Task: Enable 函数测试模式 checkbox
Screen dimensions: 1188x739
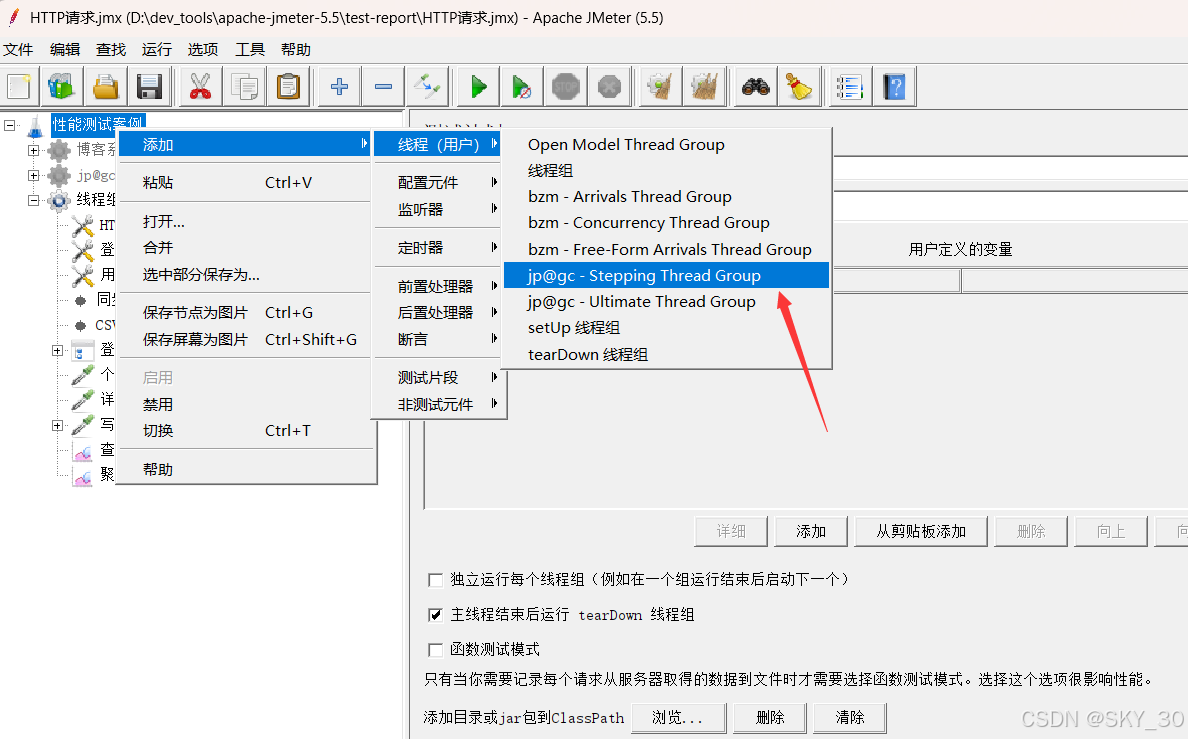Action: [x=436, y=650]
